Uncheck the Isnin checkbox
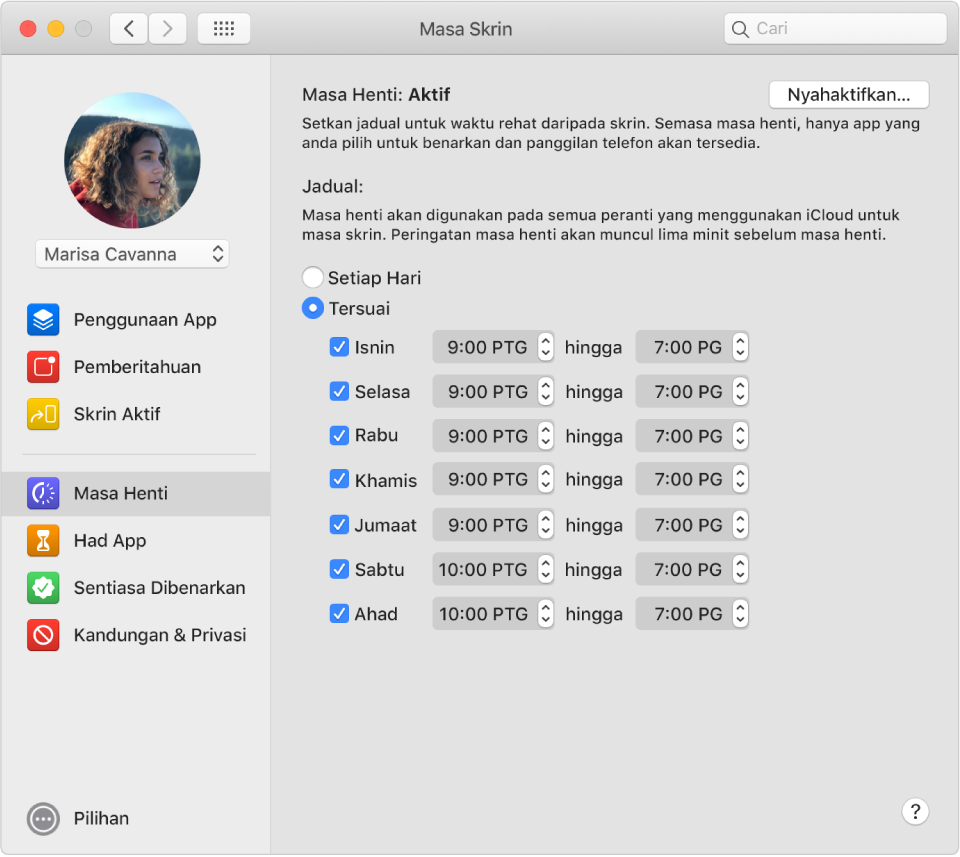 tap(339, 347)
